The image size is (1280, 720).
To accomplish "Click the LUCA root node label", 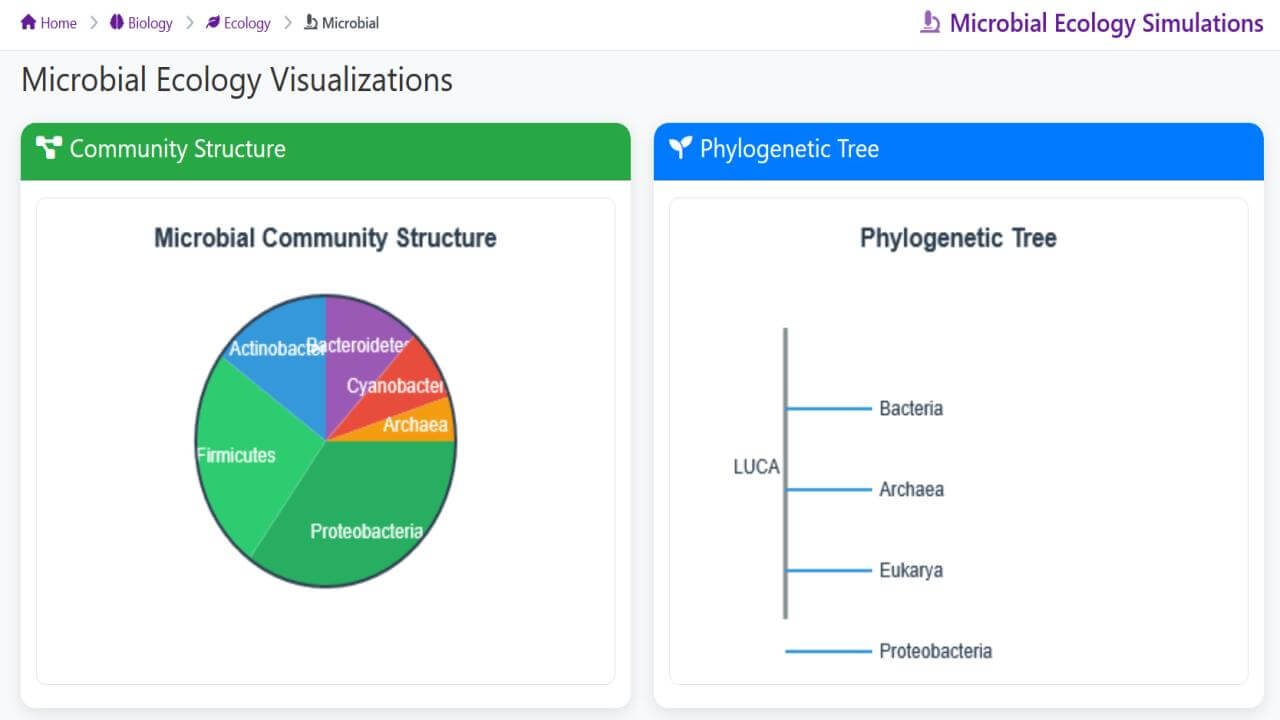I will click(x=756, y=467).
